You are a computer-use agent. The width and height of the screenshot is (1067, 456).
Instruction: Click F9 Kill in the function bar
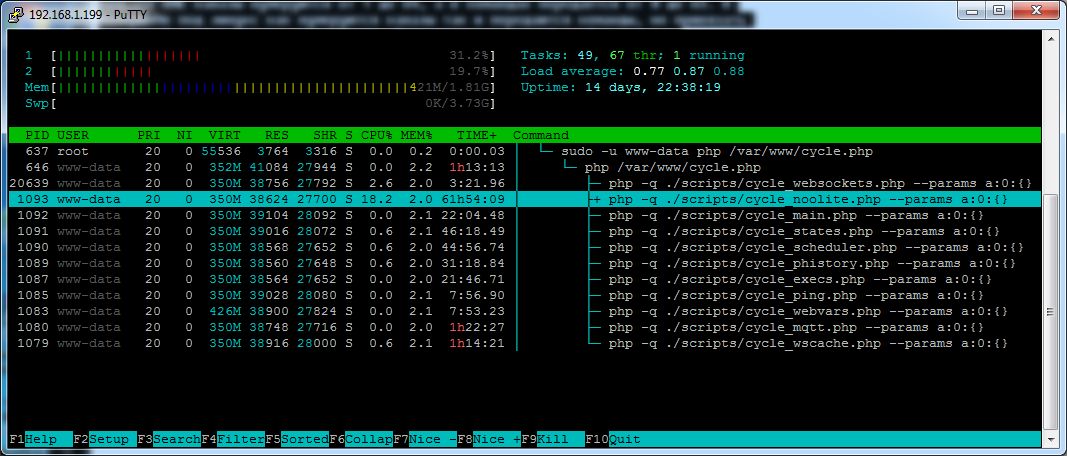[x=553, y=439]
